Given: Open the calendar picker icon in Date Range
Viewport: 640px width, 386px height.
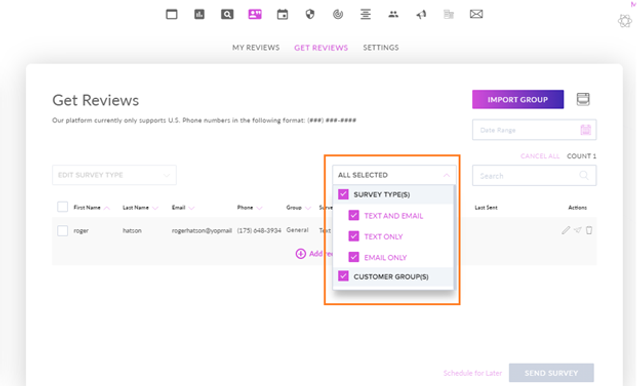Looking at the screenshot, I should tap(586, 130).
